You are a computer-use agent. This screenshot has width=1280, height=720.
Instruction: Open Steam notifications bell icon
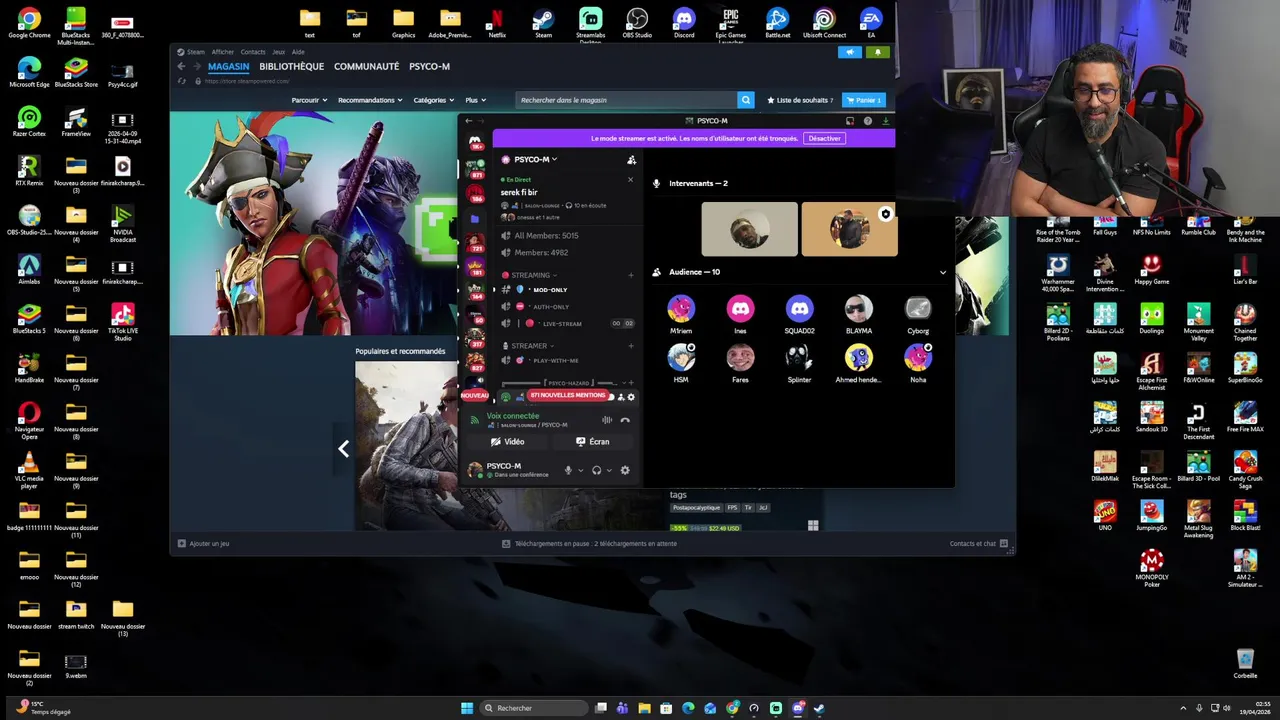coord(878,52)
